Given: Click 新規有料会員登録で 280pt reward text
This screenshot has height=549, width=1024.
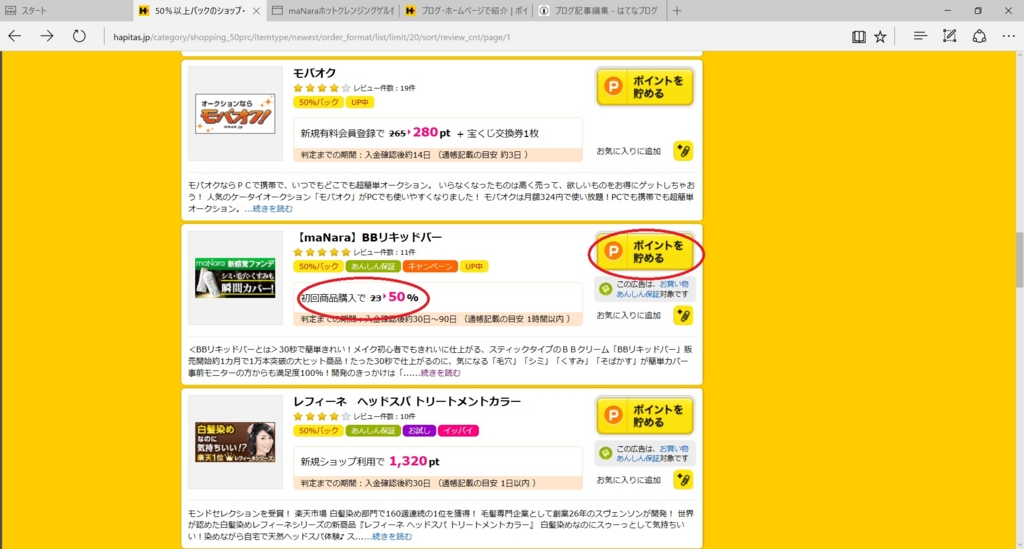Looking at the screenshot, I should coord(376,133).
